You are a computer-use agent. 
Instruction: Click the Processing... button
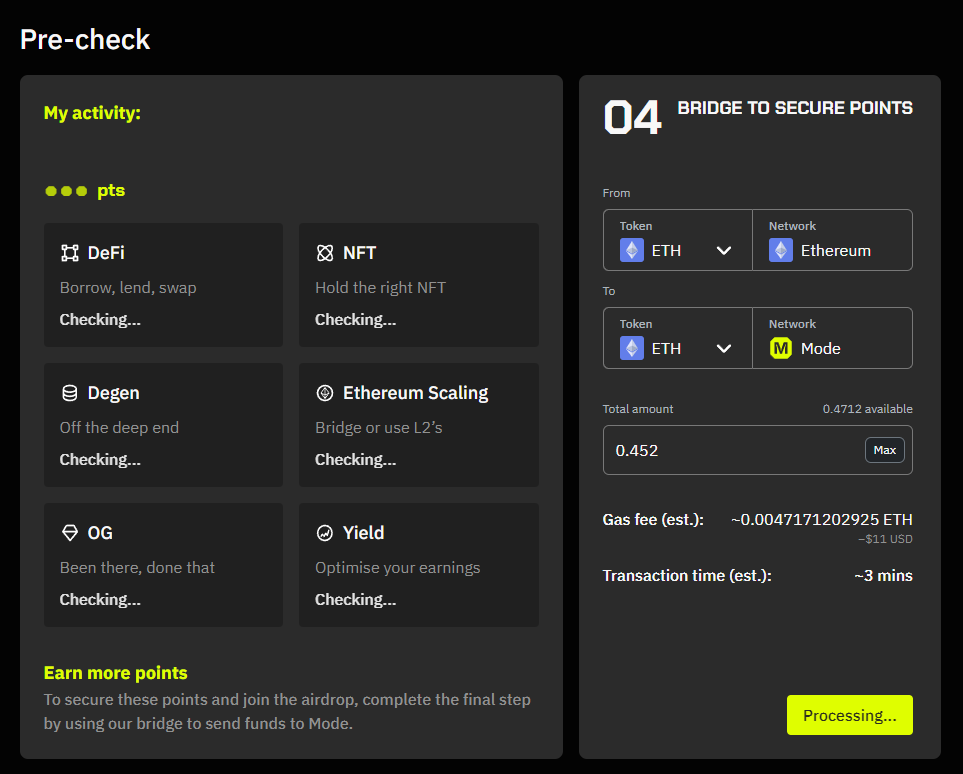point(850,715)
